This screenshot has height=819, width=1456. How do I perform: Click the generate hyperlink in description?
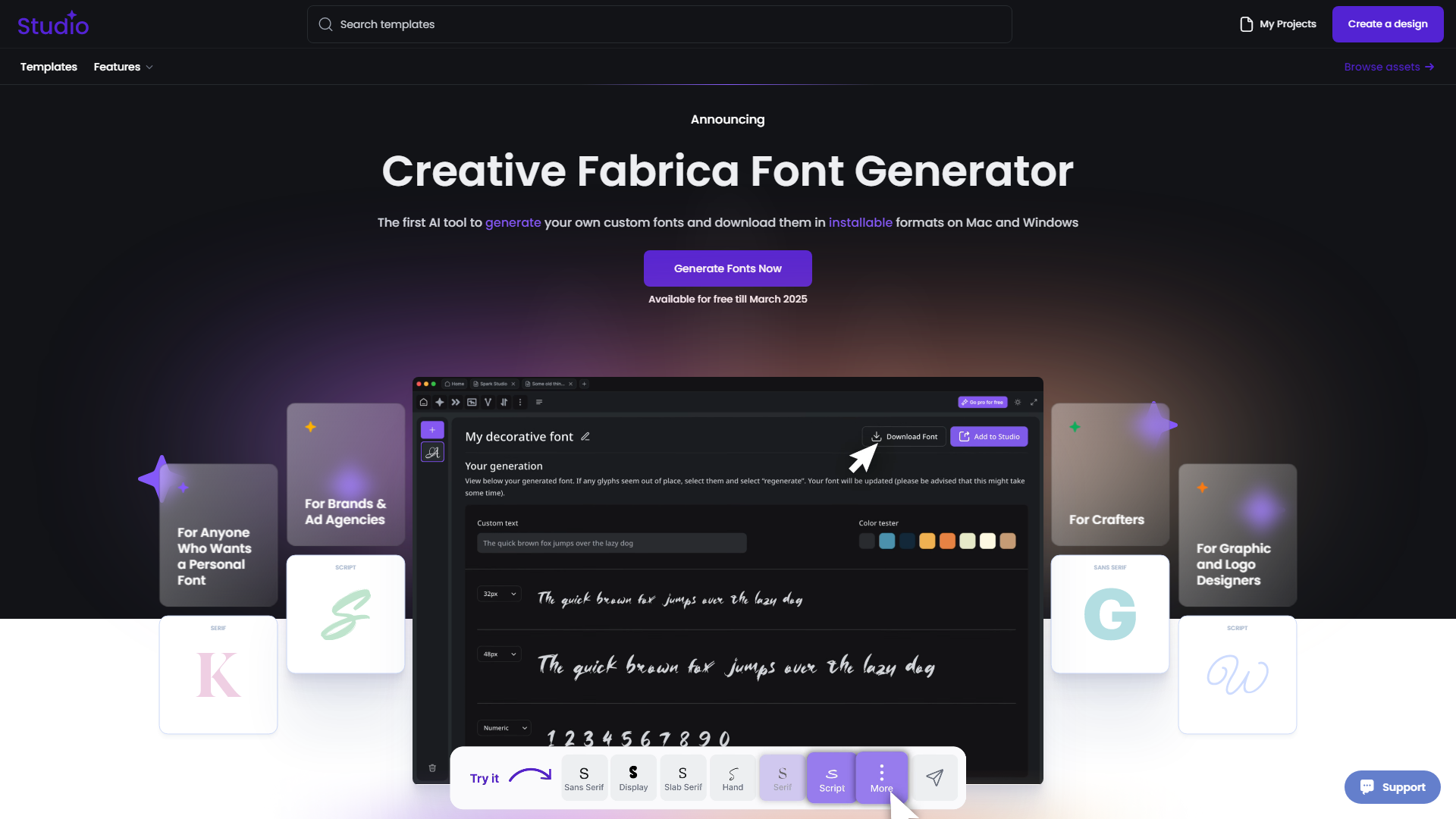coord(512,222)
